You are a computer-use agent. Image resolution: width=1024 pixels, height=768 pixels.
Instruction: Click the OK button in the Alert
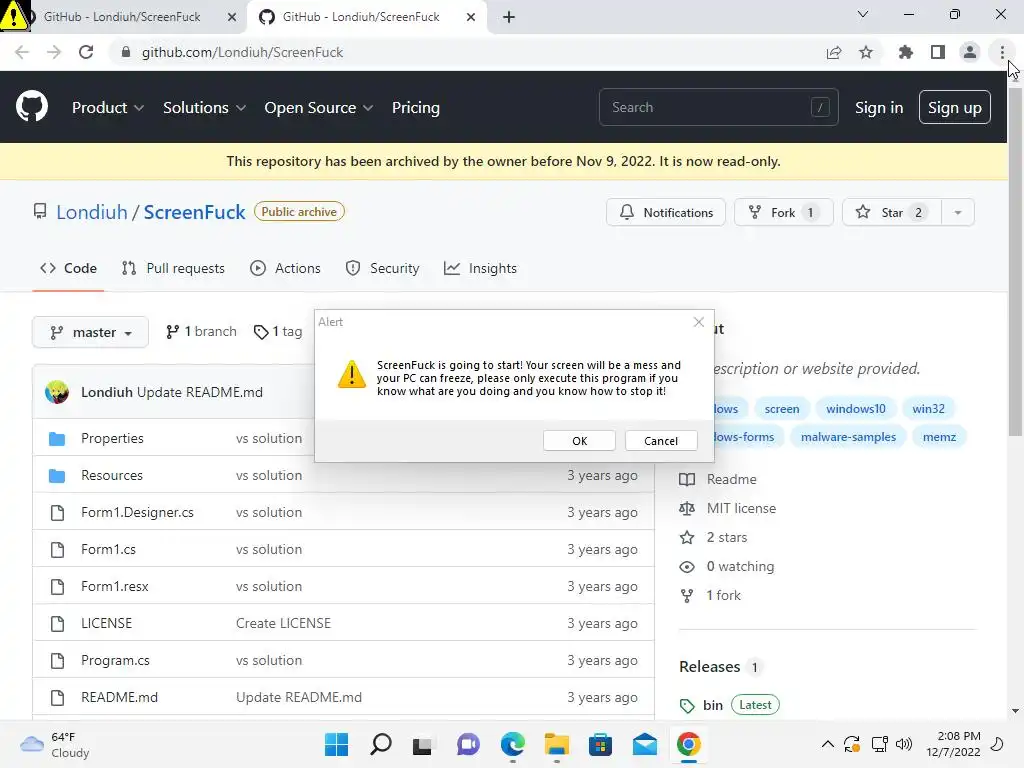(579, 441)
